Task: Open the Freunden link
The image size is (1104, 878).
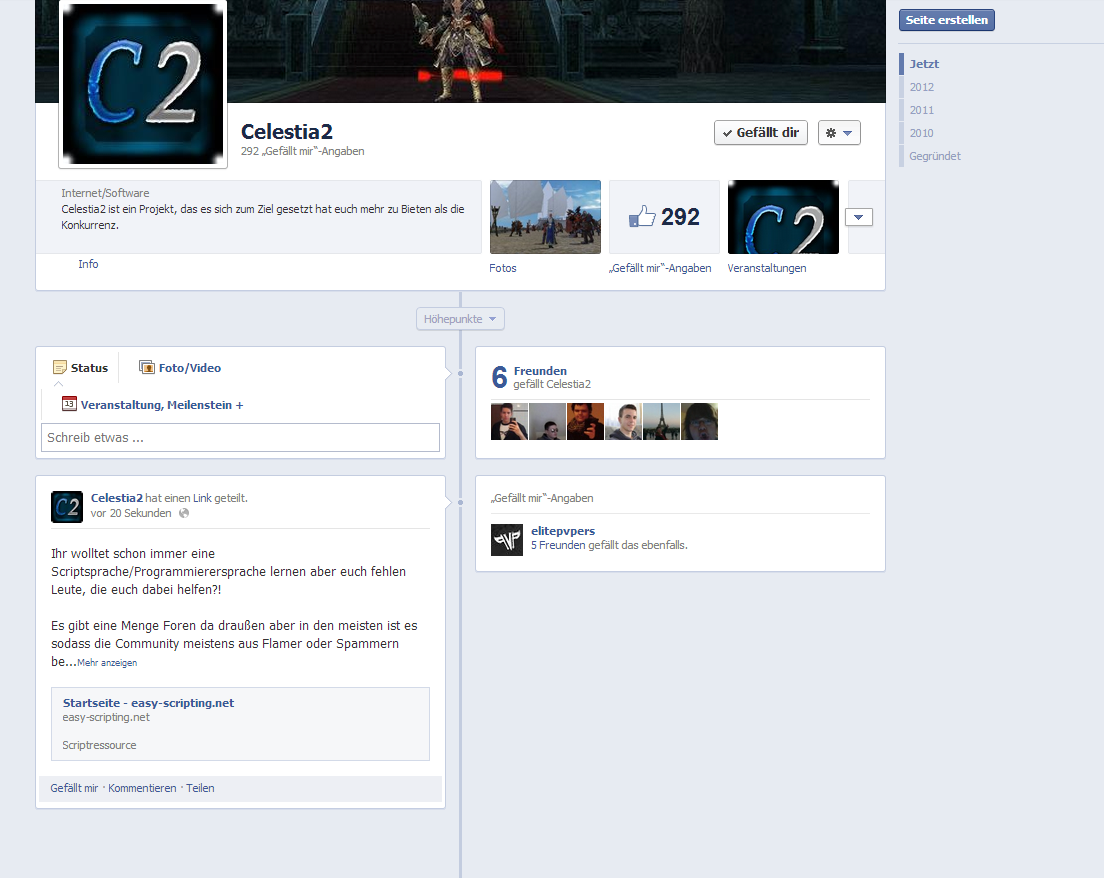Action: click(x=540, y=371)
